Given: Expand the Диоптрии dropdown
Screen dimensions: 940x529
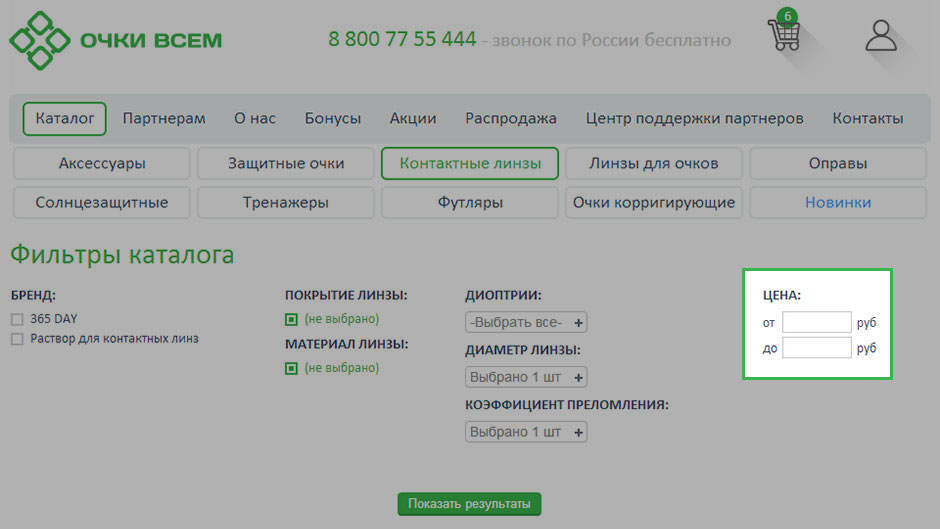Looking at the screenshot, I should point(526,322).
